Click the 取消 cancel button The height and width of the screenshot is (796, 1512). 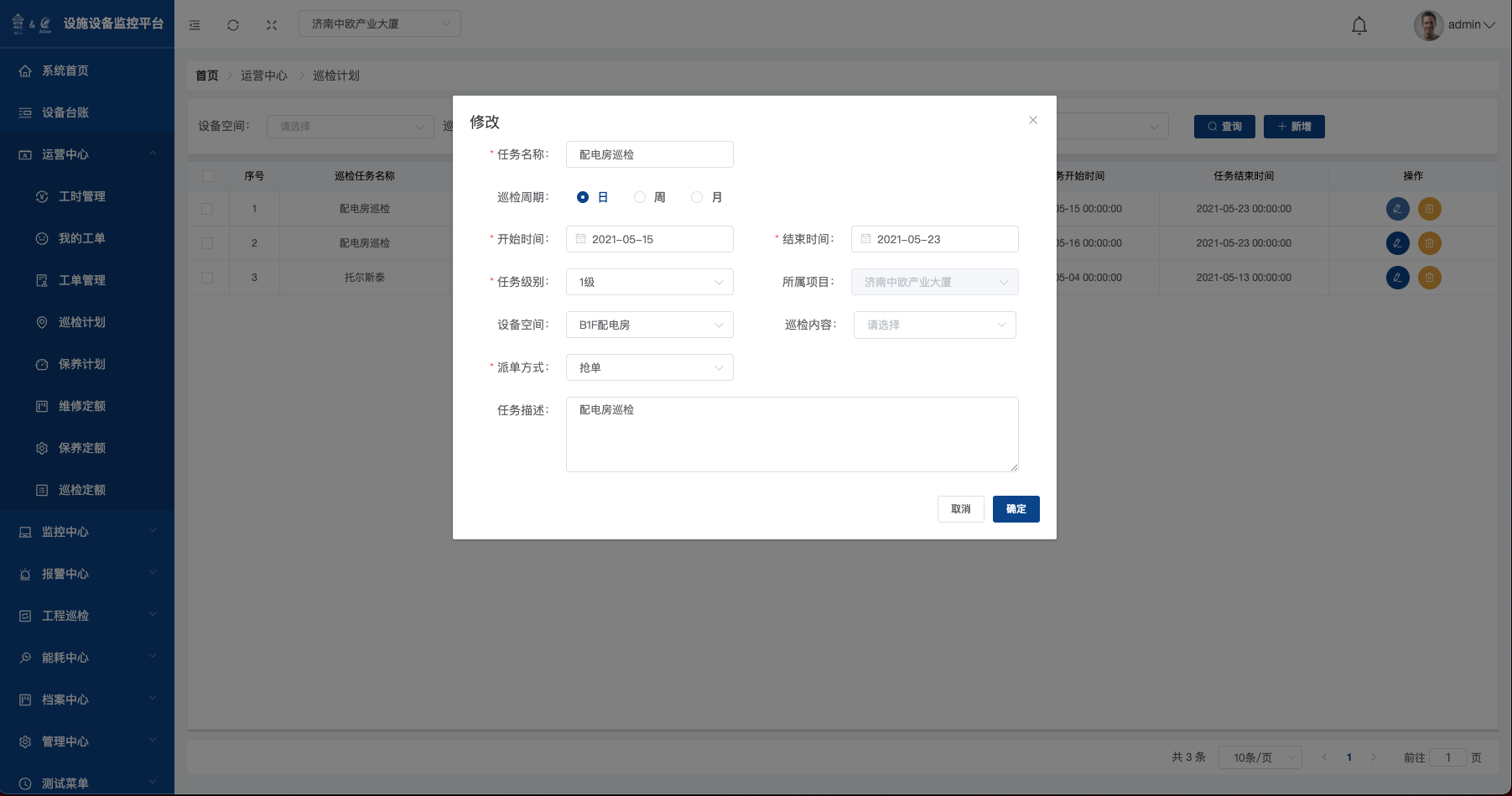click(960, 509)
